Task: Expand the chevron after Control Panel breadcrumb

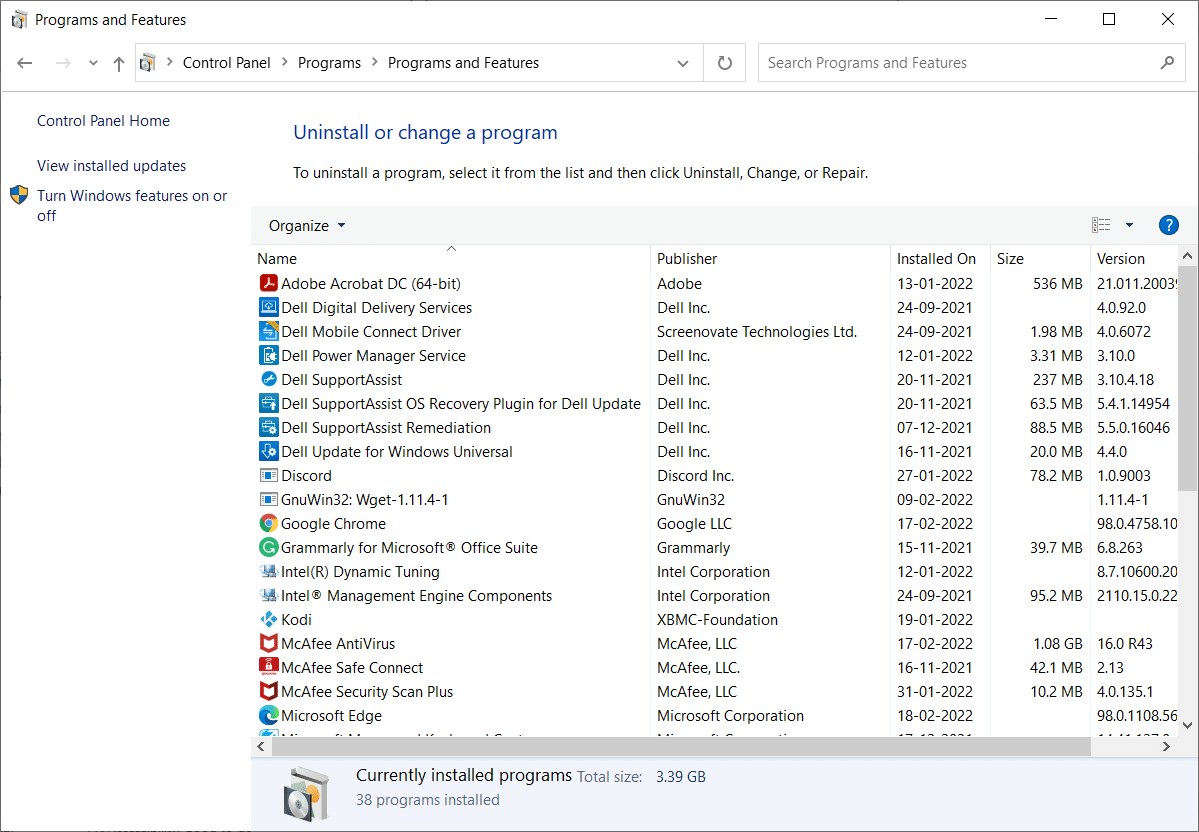Action: [x=284, y=62]
